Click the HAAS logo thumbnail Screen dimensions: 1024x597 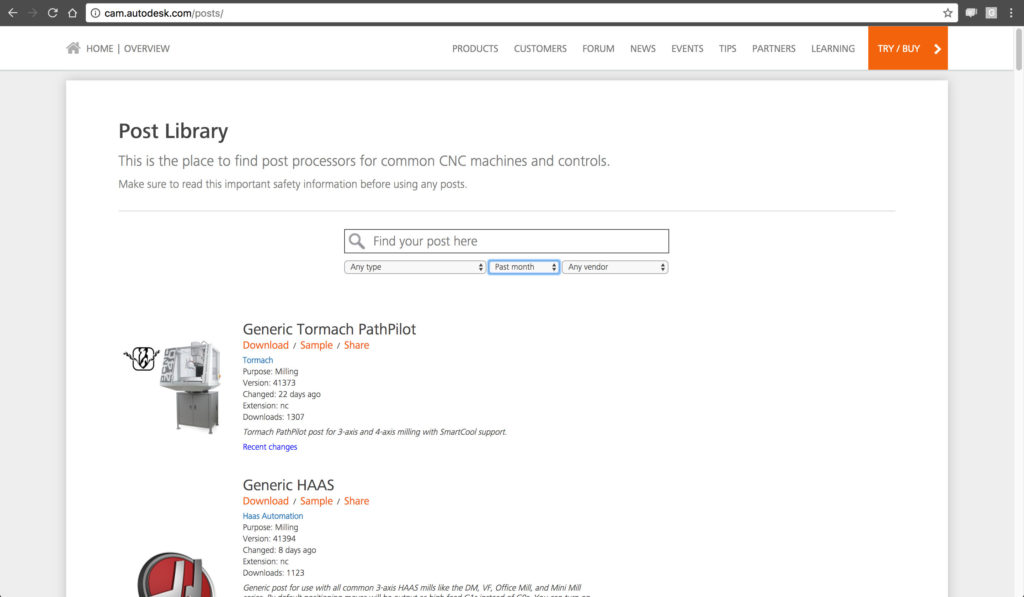point(175,574)
